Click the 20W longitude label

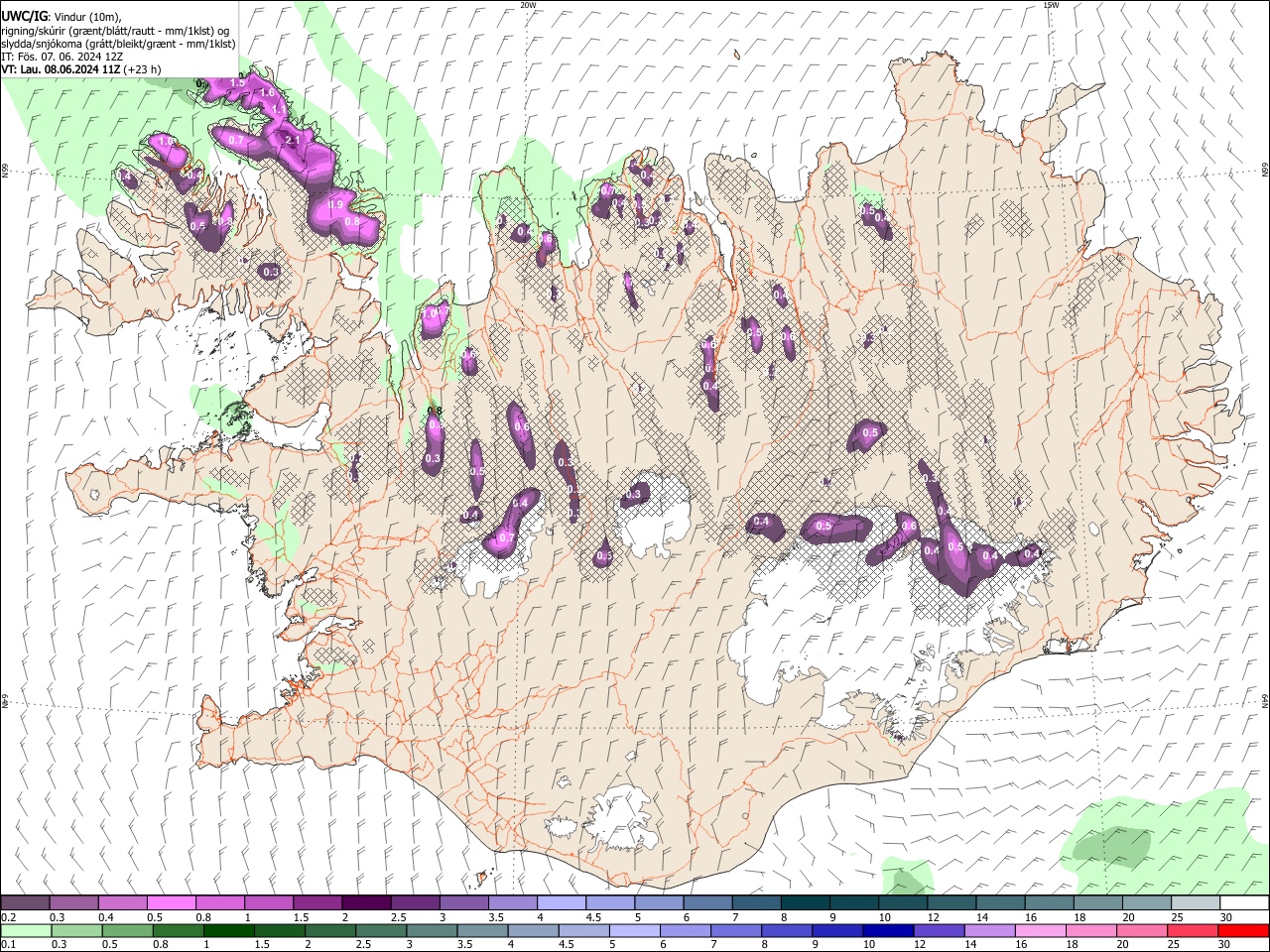click(x=528, y=5)
